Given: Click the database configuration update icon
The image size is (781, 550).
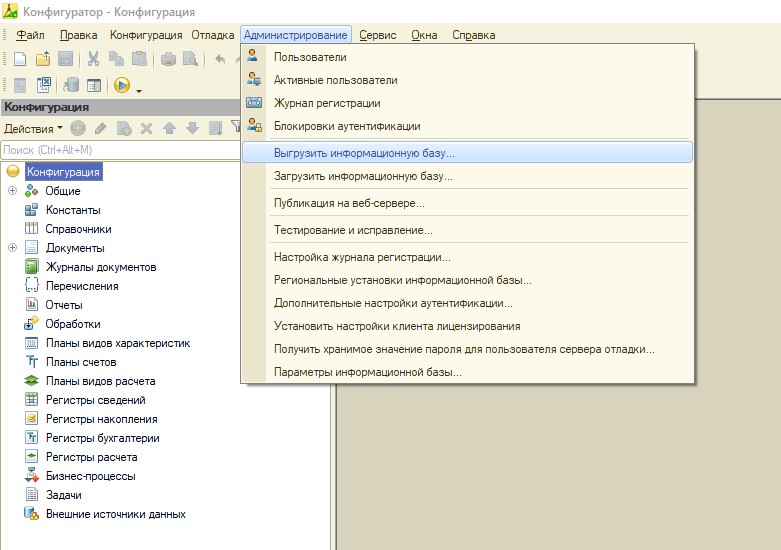Looking at the screenshot, I should pos(69,86).
